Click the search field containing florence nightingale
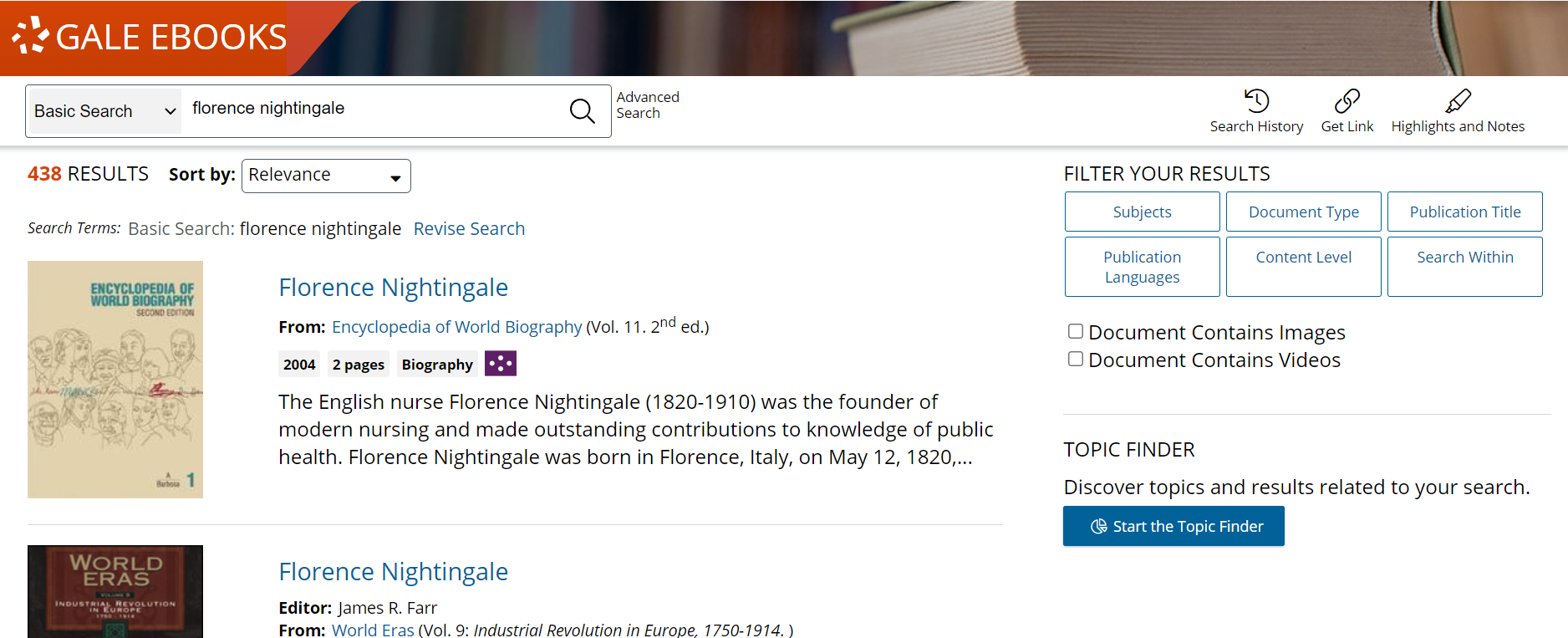 [x=372, y=109]
